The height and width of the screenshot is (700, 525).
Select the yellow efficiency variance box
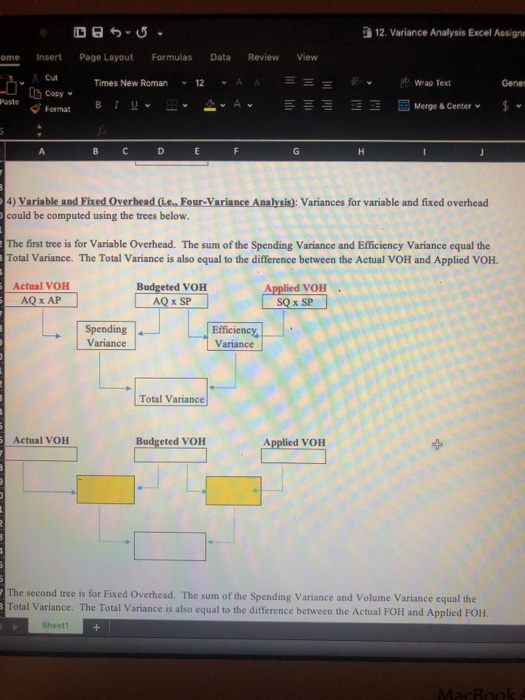(x=233, y=491)
